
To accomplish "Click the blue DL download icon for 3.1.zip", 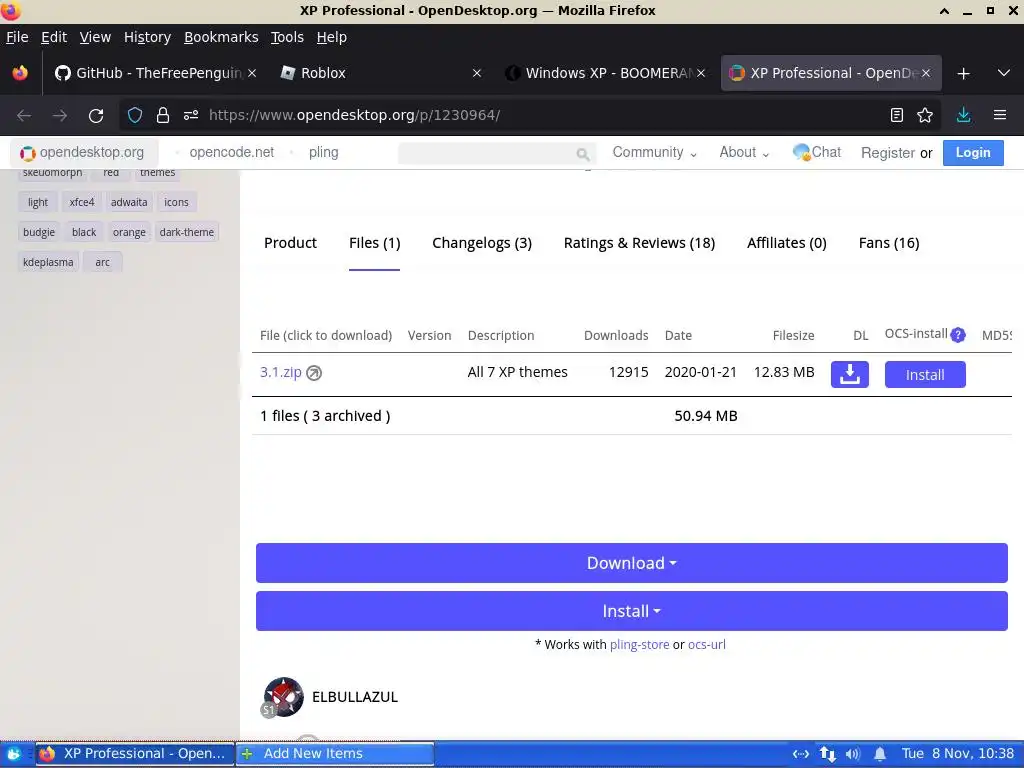I will [x=850, y=374].
